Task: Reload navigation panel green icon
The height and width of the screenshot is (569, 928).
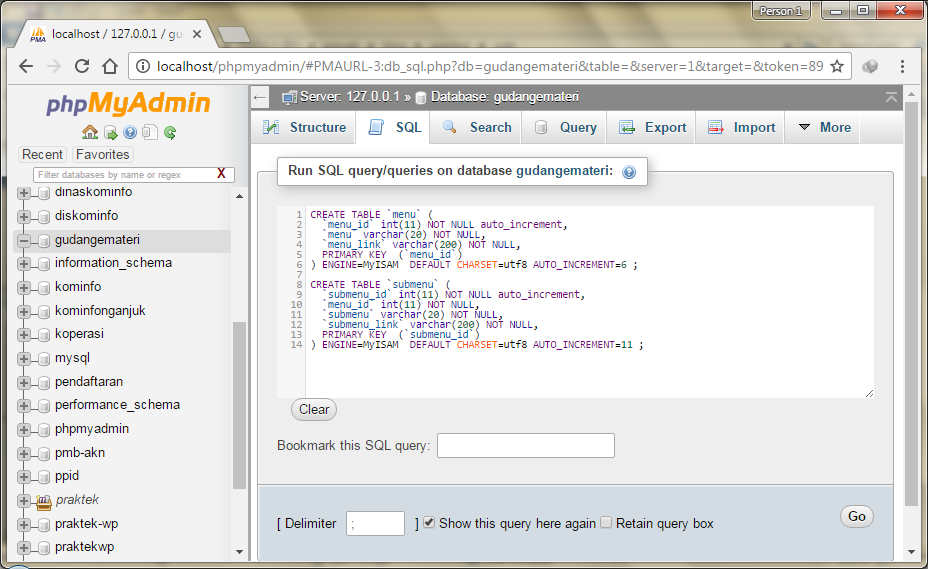Action: click(x=170, y=133)
